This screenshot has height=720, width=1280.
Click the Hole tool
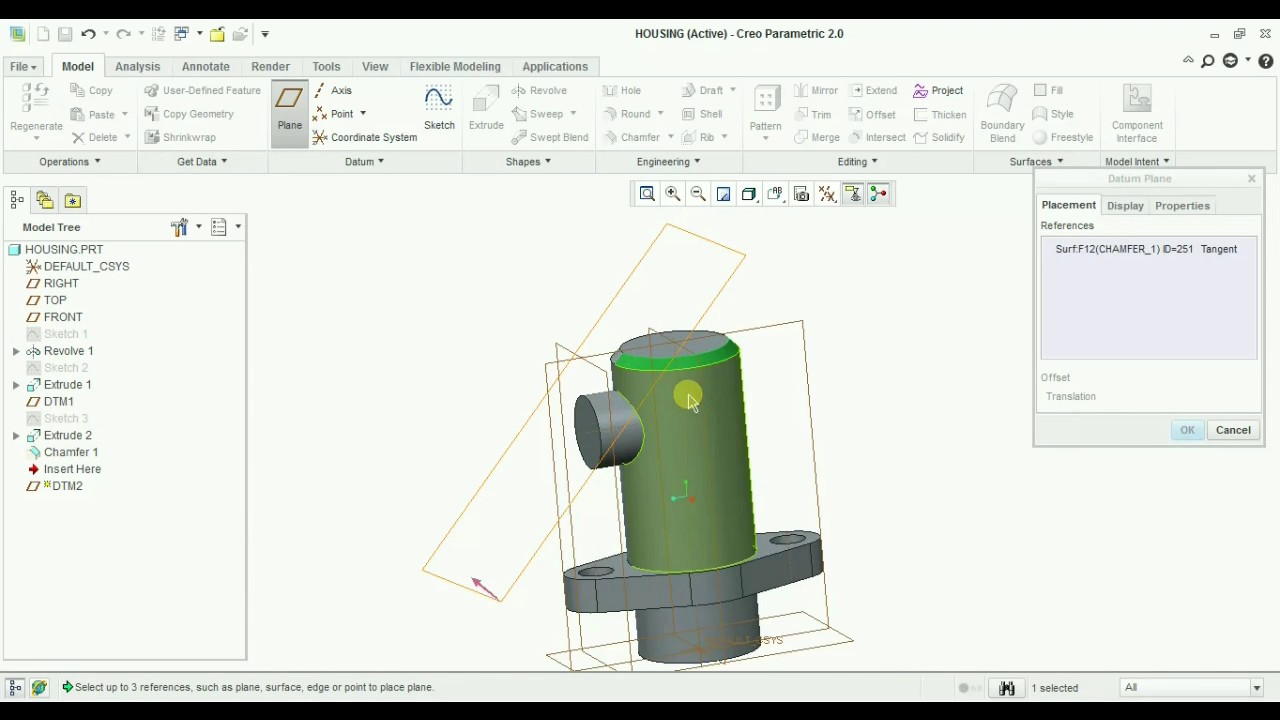point(622,90)
